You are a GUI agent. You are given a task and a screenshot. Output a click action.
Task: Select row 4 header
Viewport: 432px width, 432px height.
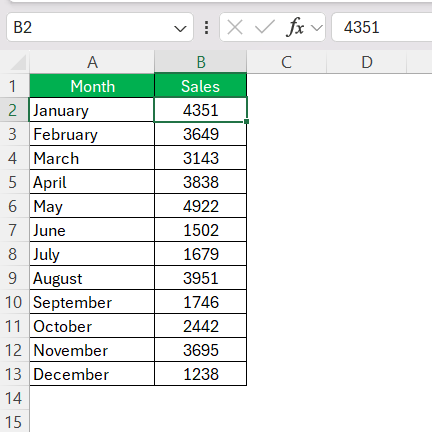14,158
